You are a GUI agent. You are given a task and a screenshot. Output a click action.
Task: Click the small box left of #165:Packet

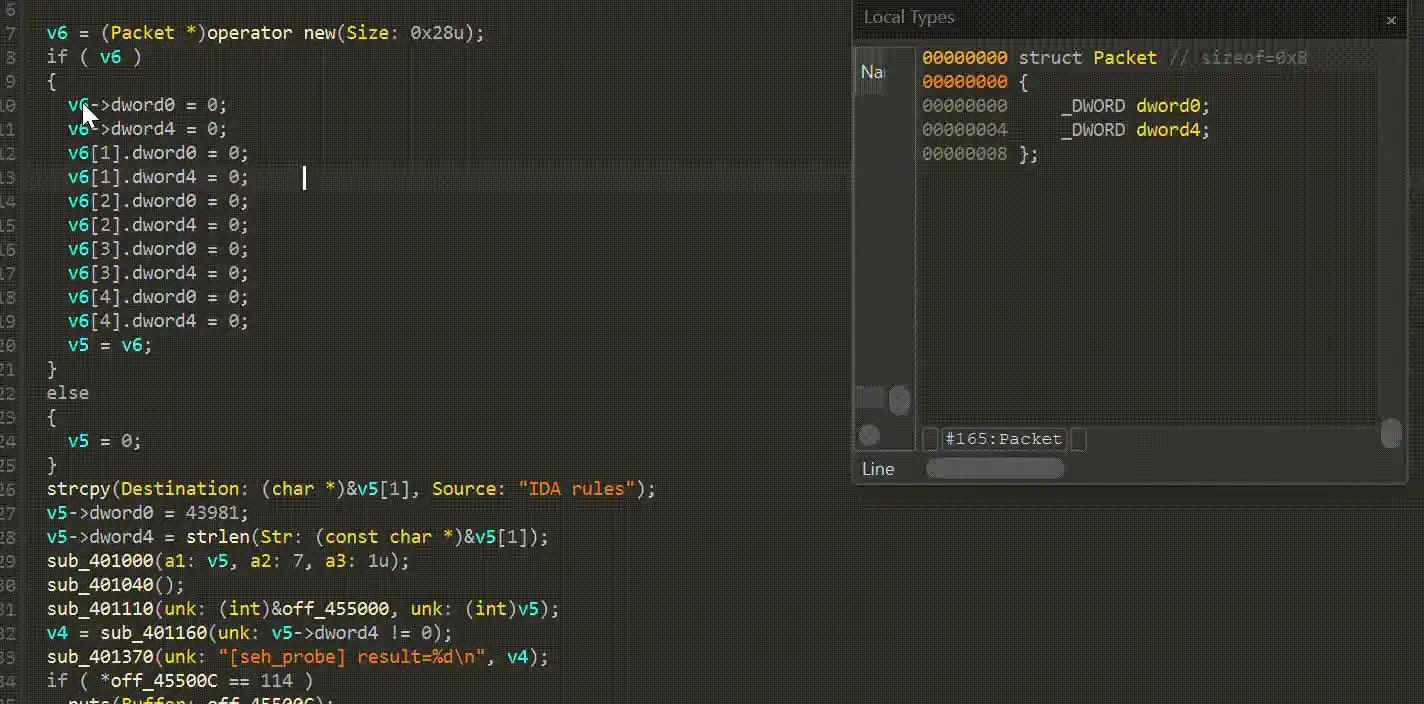930,439
